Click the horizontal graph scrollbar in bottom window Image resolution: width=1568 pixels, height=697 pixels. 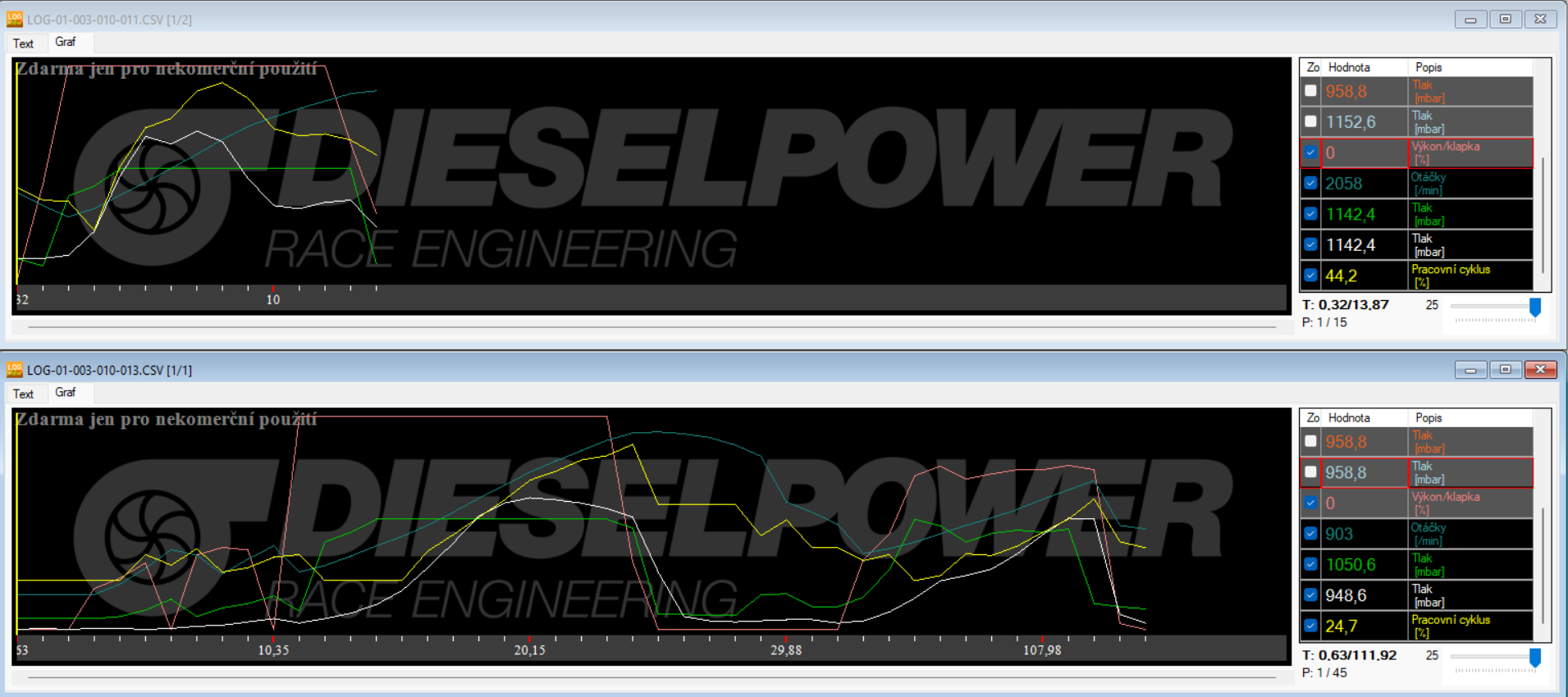coord(651,677)
